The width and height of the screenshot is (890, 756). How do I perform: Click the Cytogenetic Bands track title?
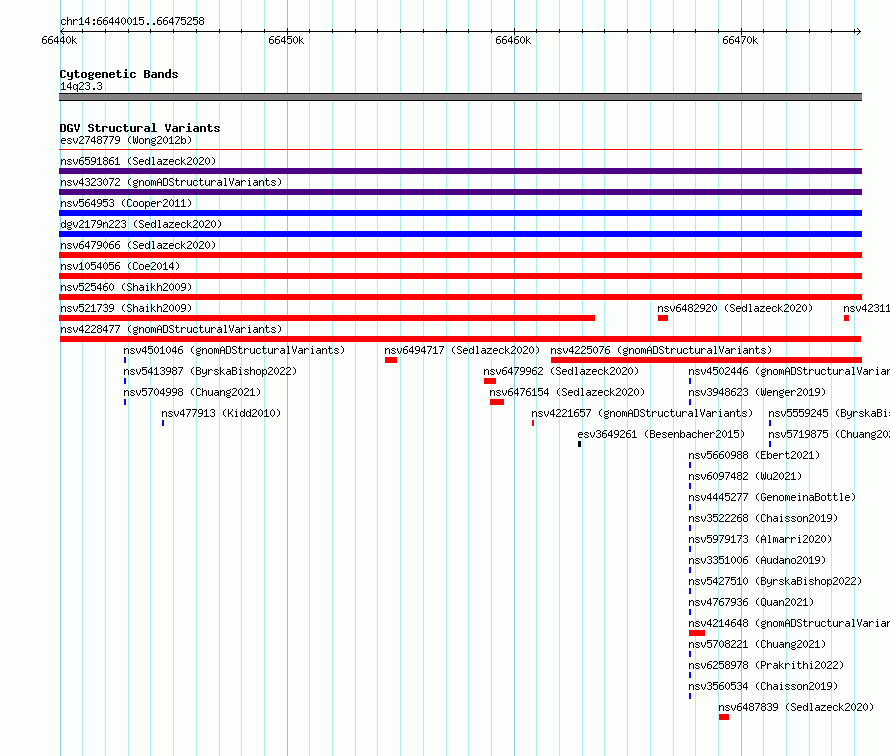pos(119,74)
